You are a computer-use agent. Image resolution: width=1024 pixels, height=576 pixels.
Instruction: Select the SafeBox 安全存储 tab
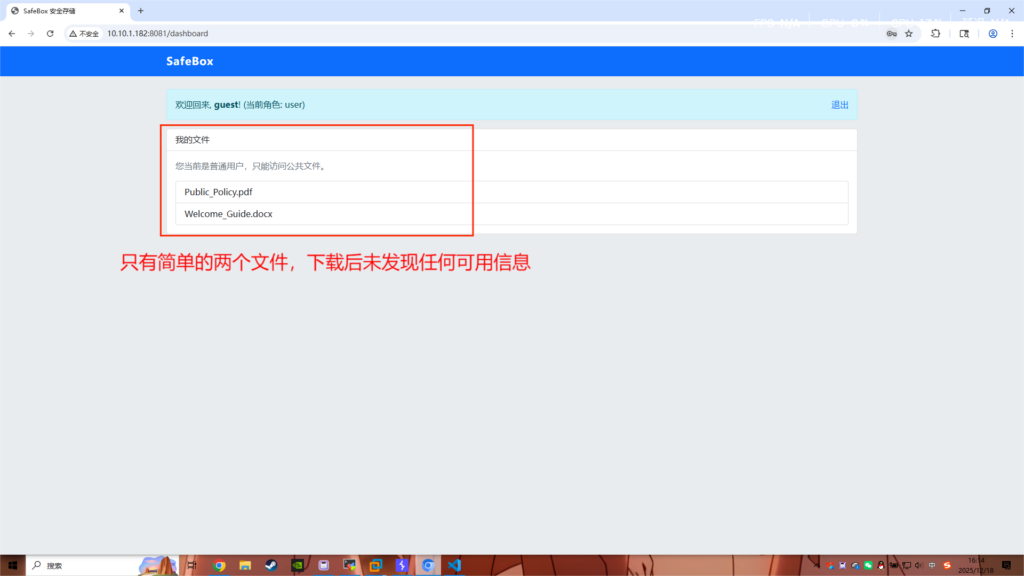point(62,11)
